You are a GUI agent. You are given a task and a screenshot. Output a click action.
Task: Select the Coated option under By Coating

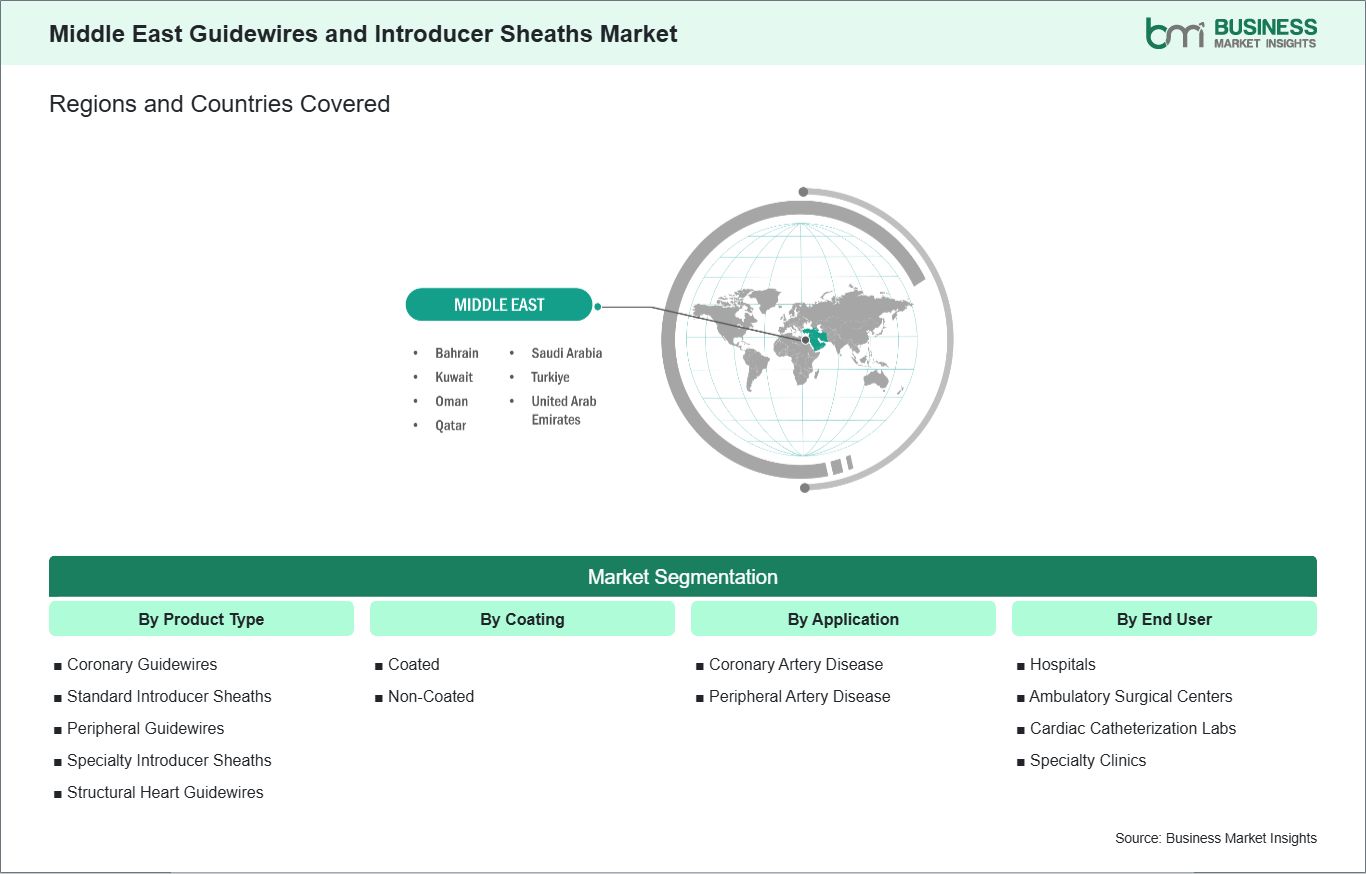coord(411,664)
